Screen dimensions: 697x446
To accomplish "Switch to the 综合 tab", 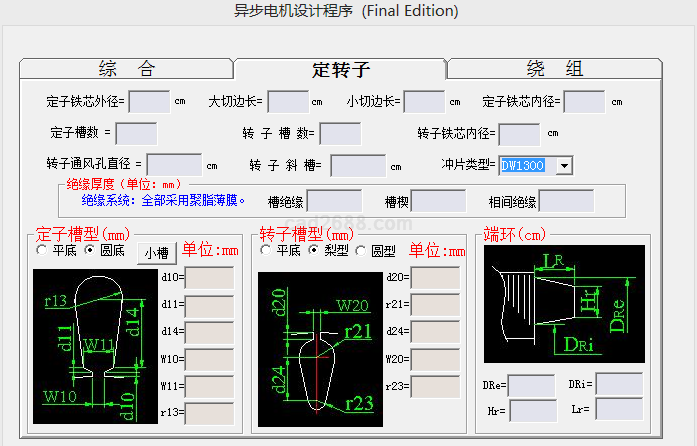I will (126, 69).
